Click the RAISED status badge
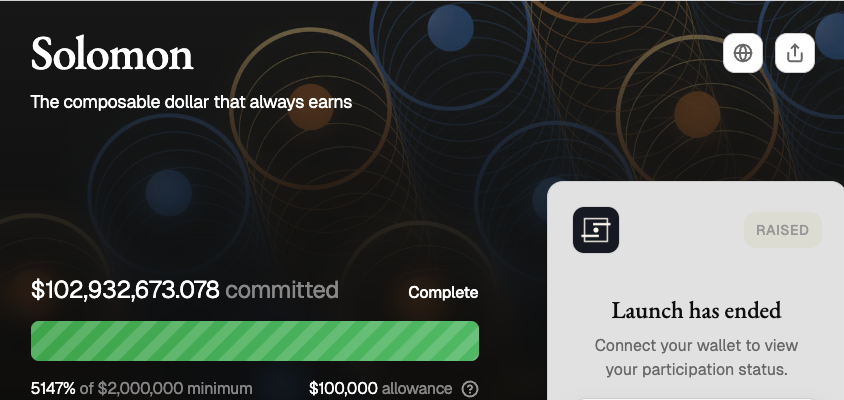 coord(782,230)
